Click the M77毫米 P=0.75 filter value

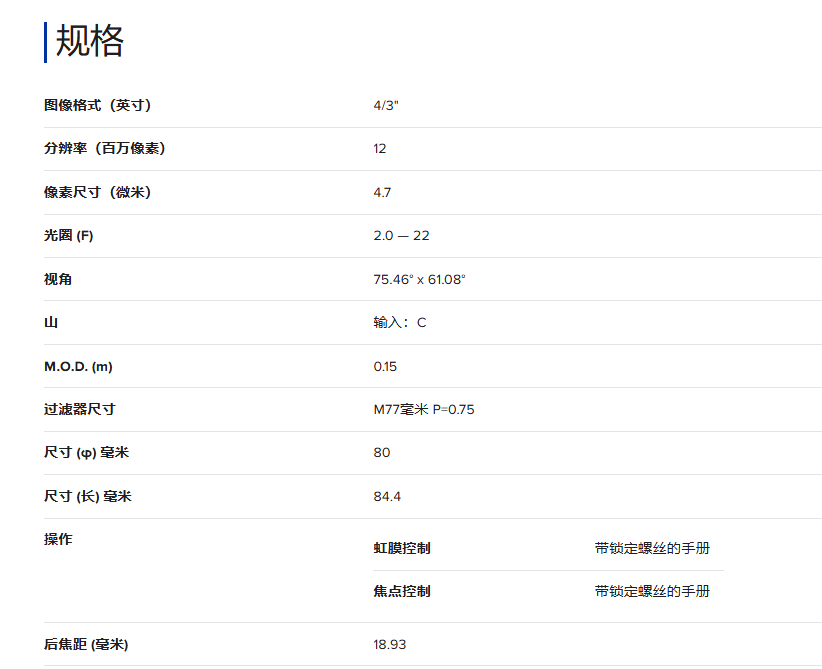pos(424,409)
